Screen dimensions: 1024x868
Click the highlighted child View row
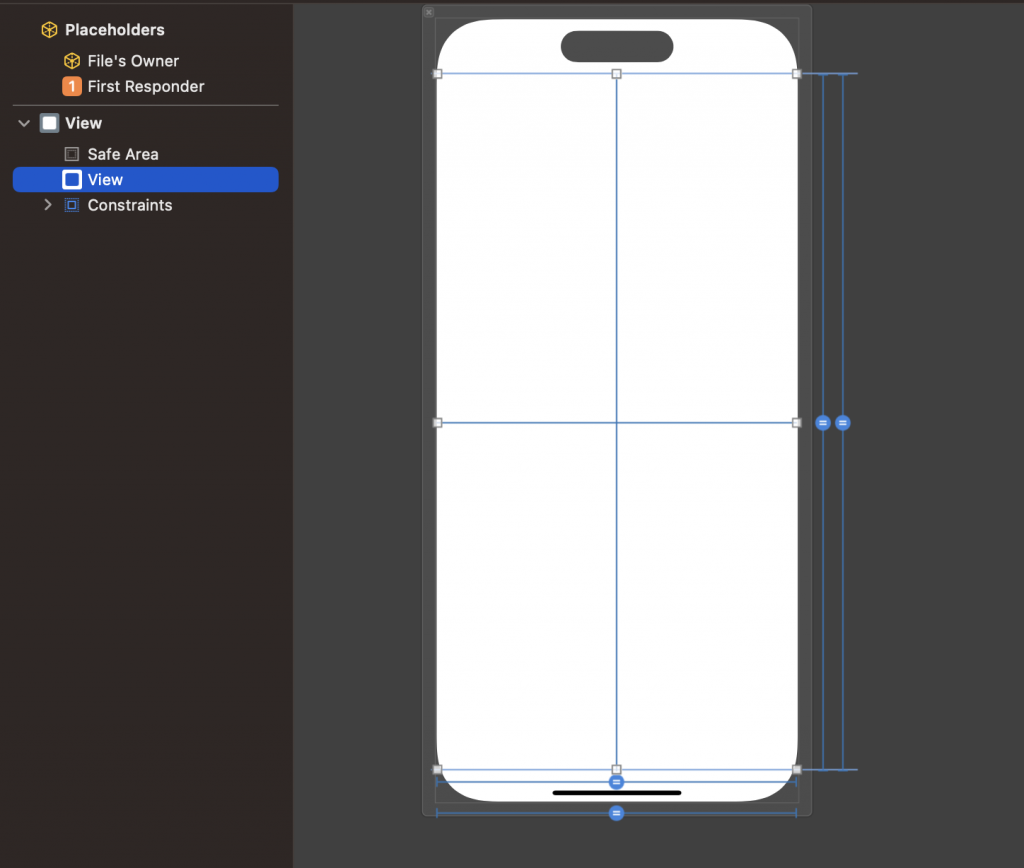146,180
